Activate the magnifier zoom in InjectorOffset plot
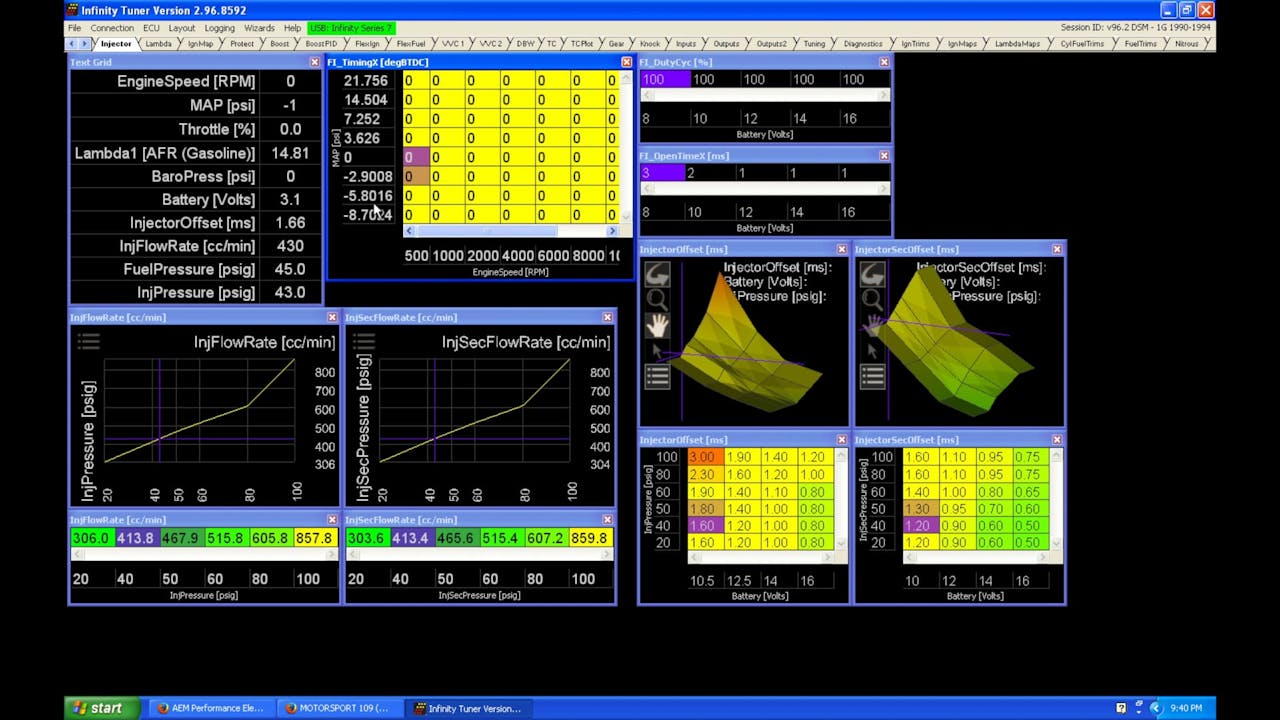Image resolution: width=1280 pixels, height=720 pixels. click(x=658, y=298)
